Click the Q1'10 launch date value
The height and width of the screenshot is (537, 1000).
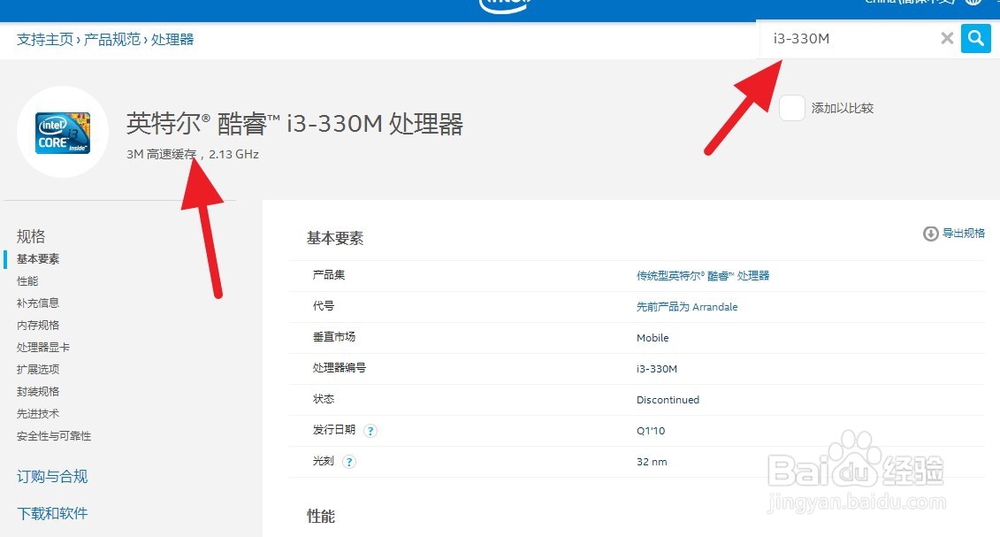(x=651, y=431)
